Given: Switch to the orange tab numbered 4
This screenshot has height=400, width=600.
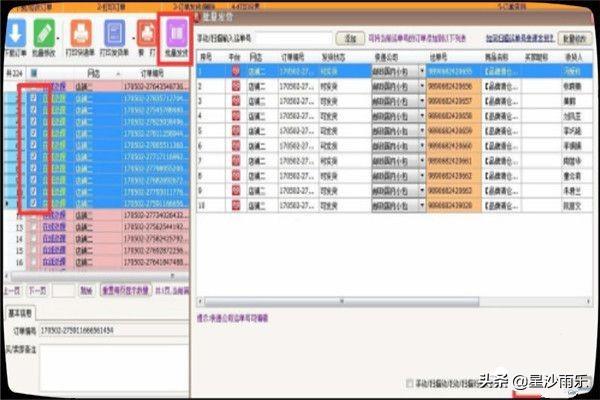Looking at the screenshot, I should [246, 7].
